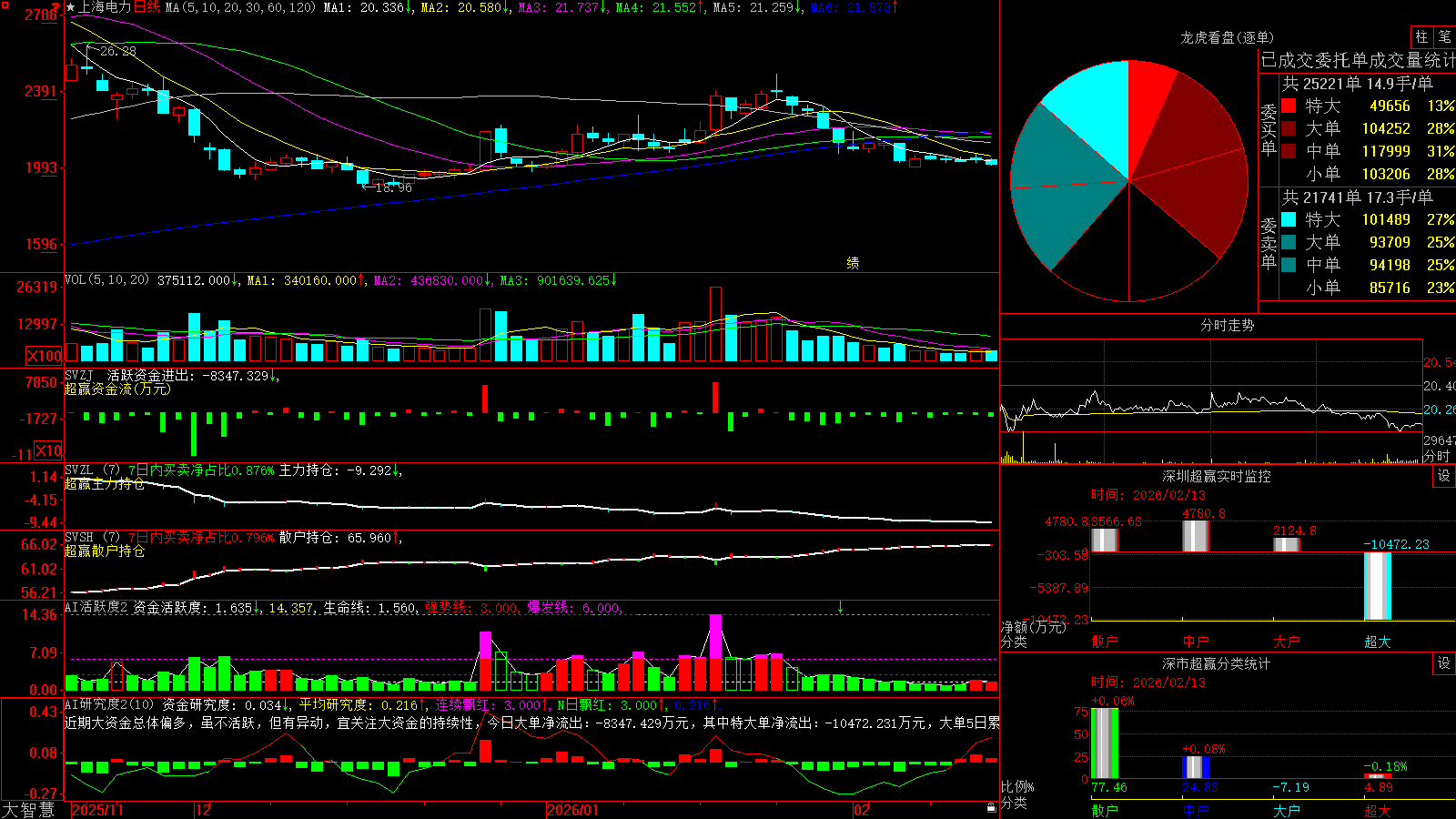Click the red question mark icon above the price axis

pos(56,6)
